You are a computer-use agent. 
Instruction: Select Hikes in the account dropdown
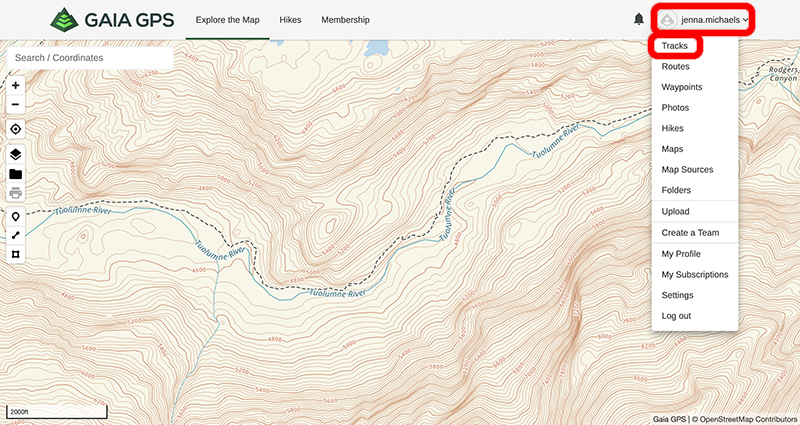pyautogui.click(x=672, y=128)
